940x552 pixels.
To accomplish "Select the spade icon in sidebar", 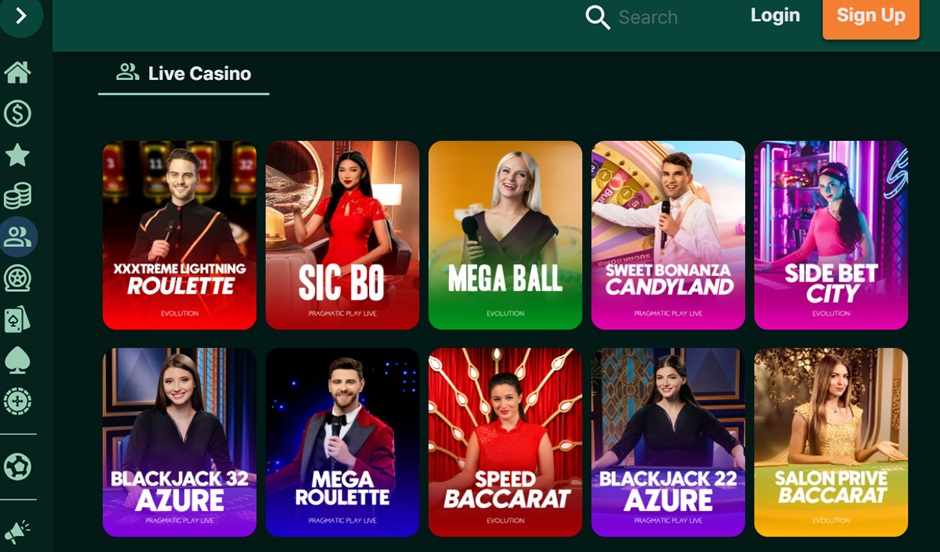I will click(x=17, y=361).
